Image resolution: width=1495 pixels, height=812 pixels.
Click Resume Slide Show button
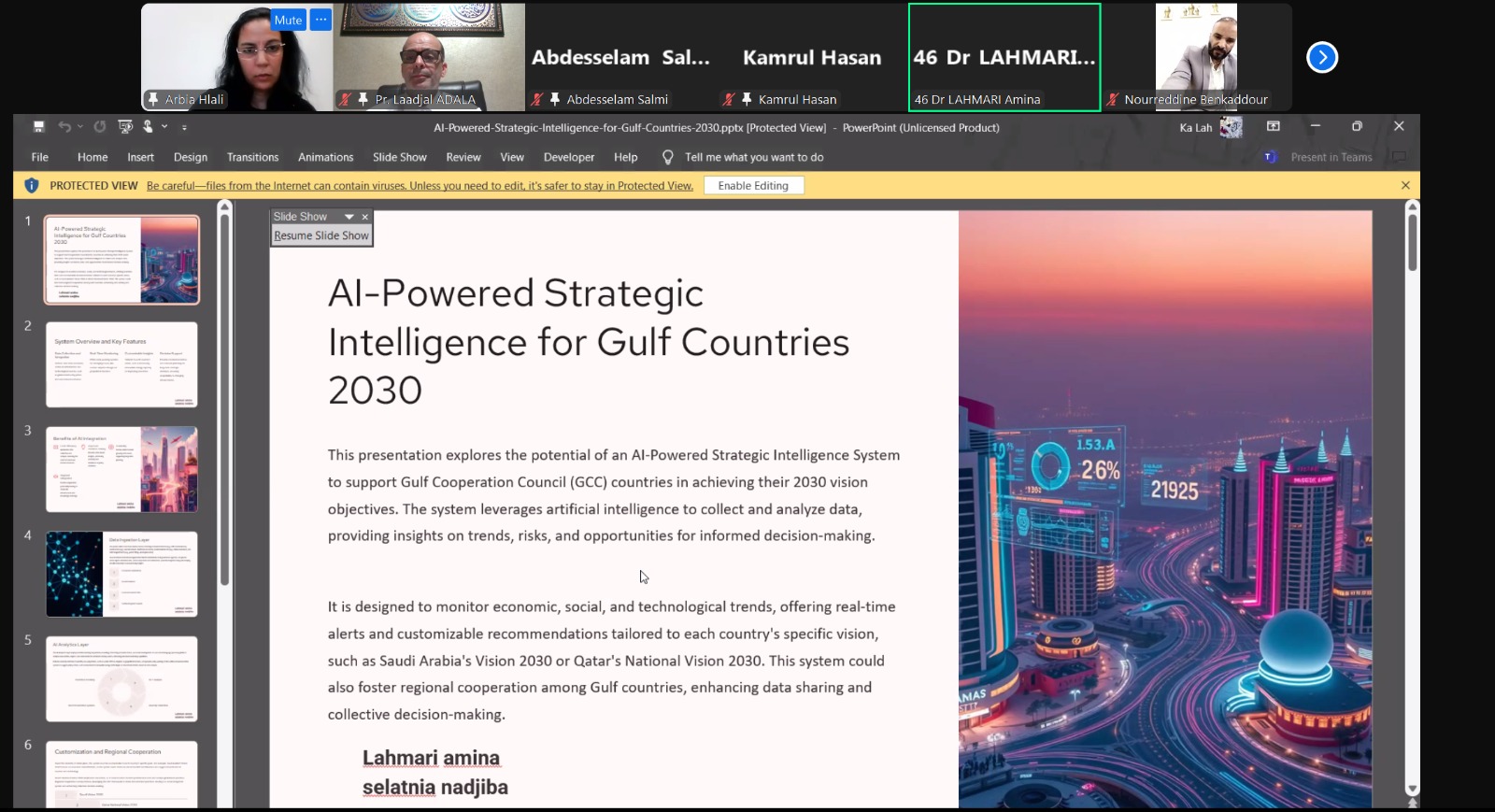pyautogui.click(x=321, y=235)
